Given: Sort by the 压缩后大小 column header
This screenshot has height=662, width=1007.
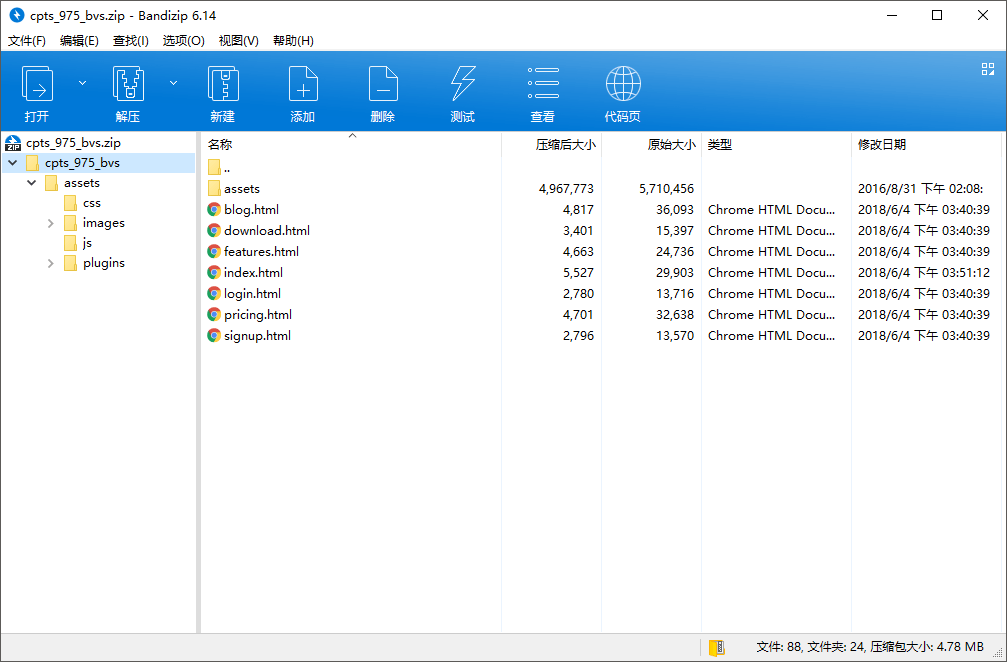Looking at the screenshot, I should coord(565,145).
